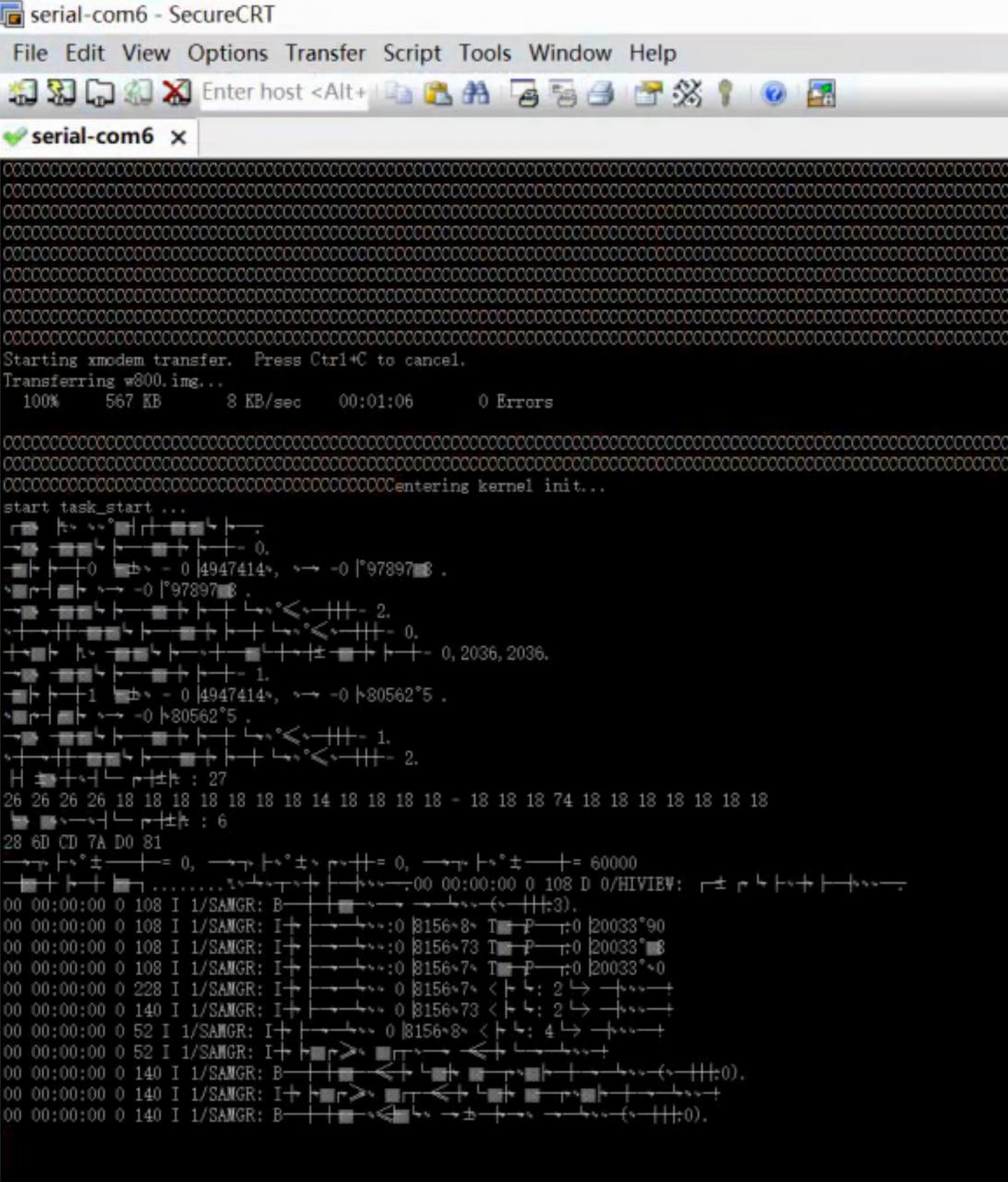Click the '0,2036,2036.' value text
The height and width of the screenshot is (1182, 1008).
(495, 653)
